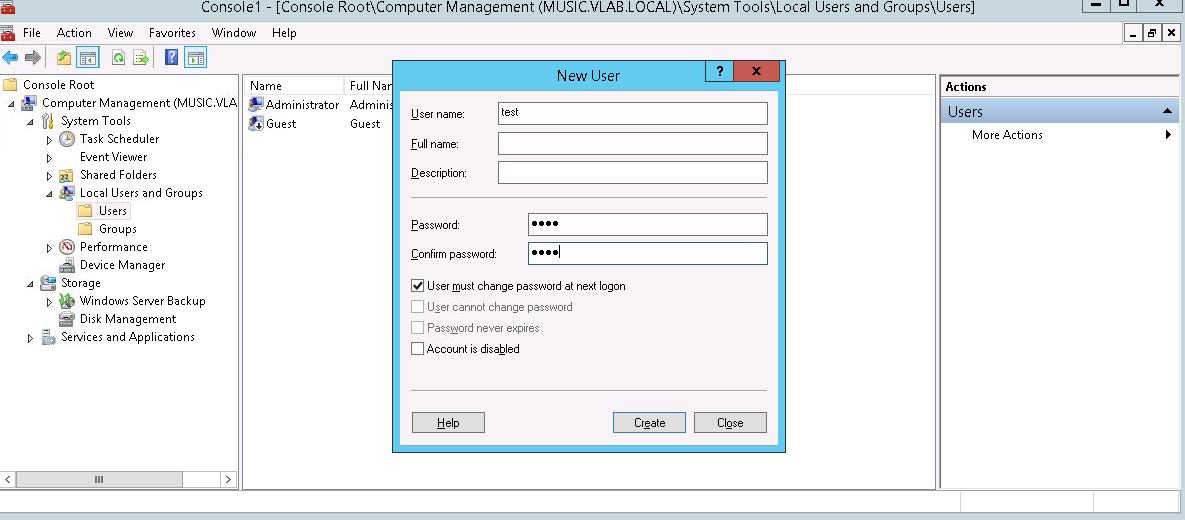This screenshot has height=520, width=1185.
Task: Expand the Services and Applications node
Action: pos(30,339)
